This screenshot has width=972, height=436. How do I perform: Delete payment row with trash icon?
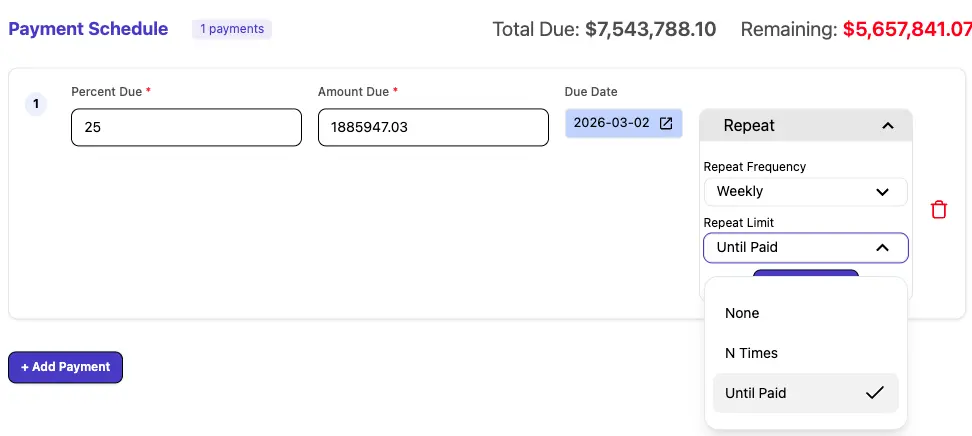[939, 209]
